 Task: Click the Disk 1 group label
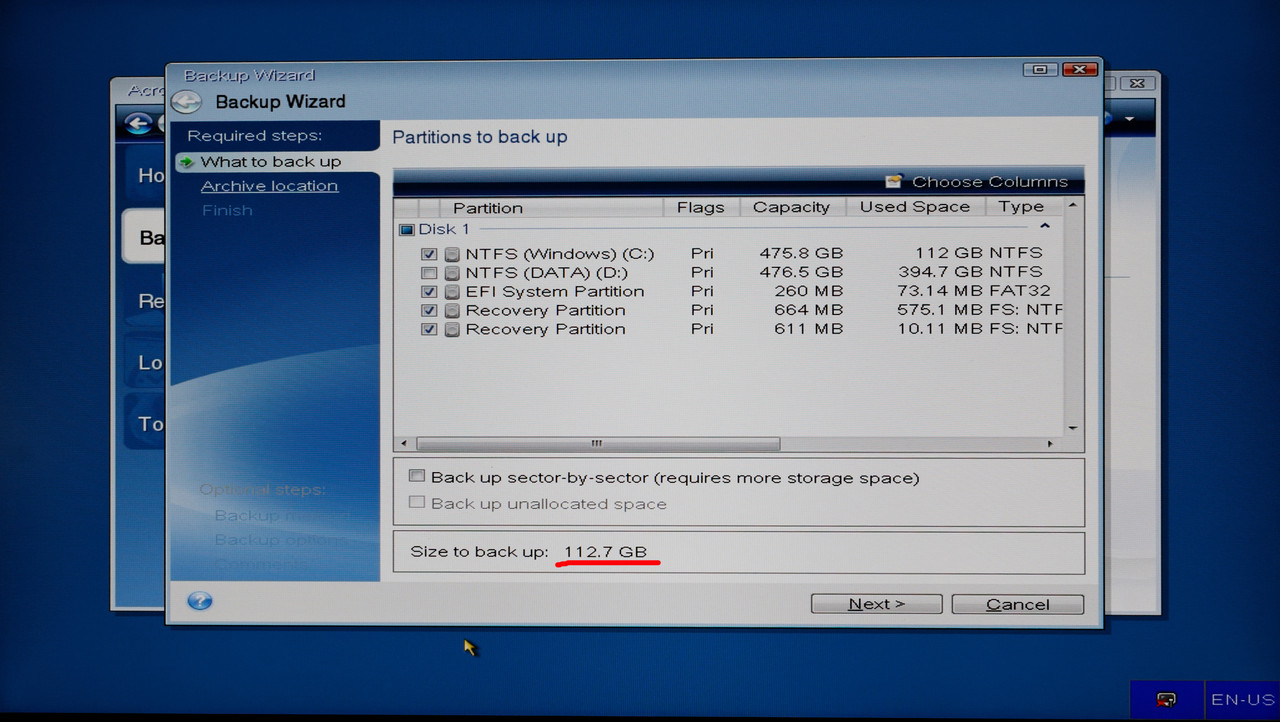(443, 230)
